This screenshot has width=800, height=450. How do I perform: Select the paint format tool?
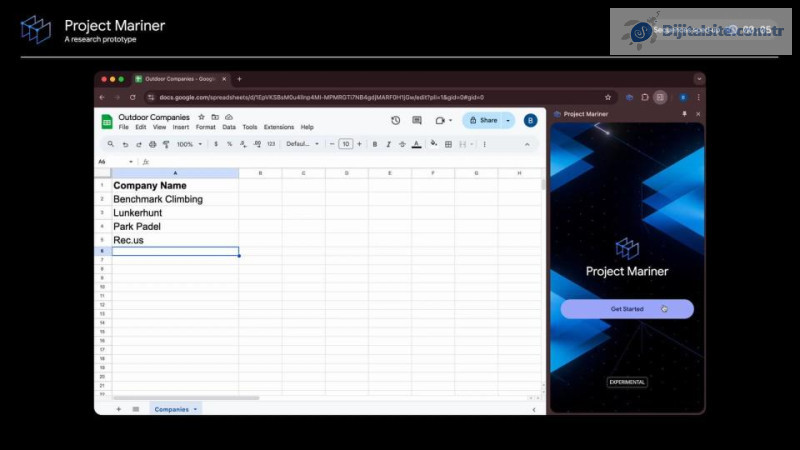[x=166, y=144]
